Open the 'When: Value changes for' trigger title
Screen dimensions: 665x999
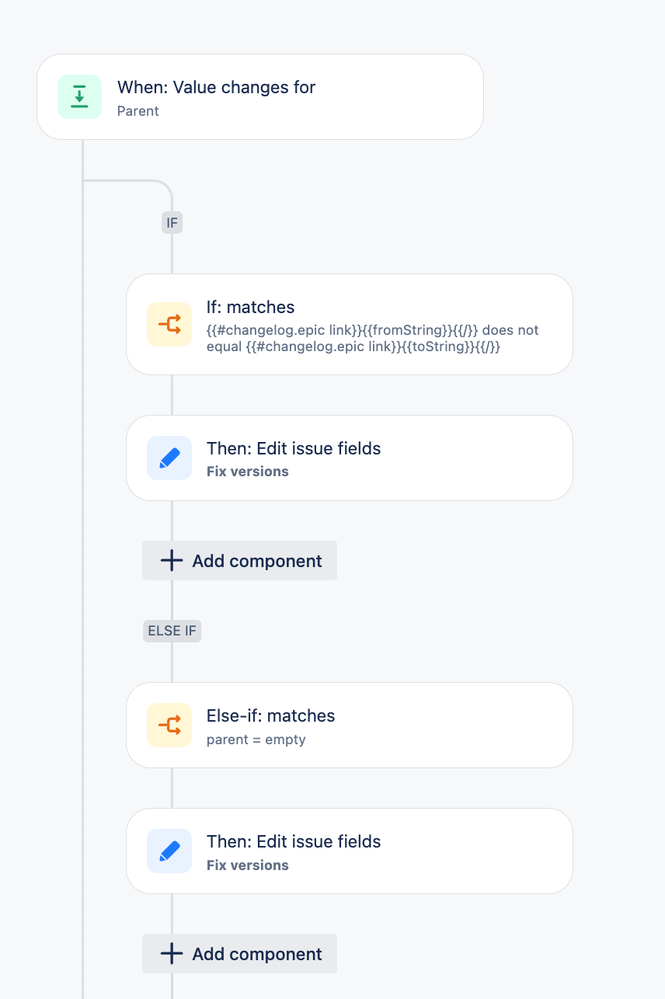(x=216, y=87)
